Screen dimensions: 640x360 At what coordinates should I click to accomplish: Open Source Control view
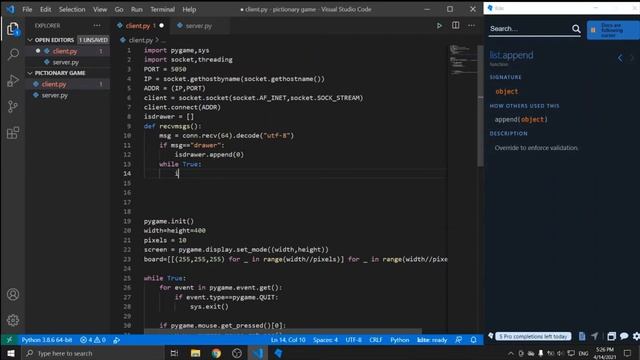[13, 107]
